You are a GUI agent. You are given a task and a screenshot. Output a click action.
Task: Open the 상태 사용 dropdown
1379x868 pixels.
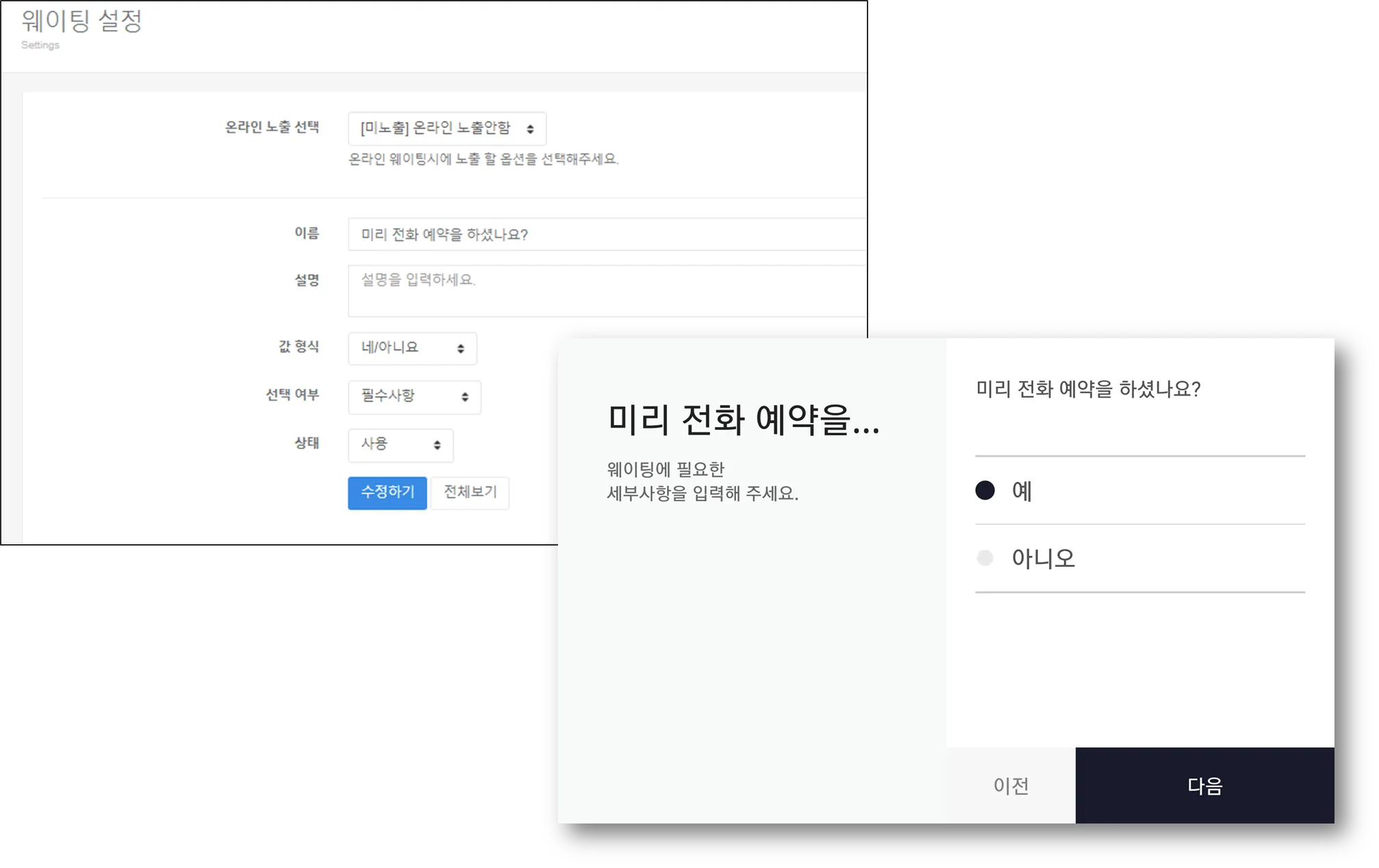(x=400, y=445)
